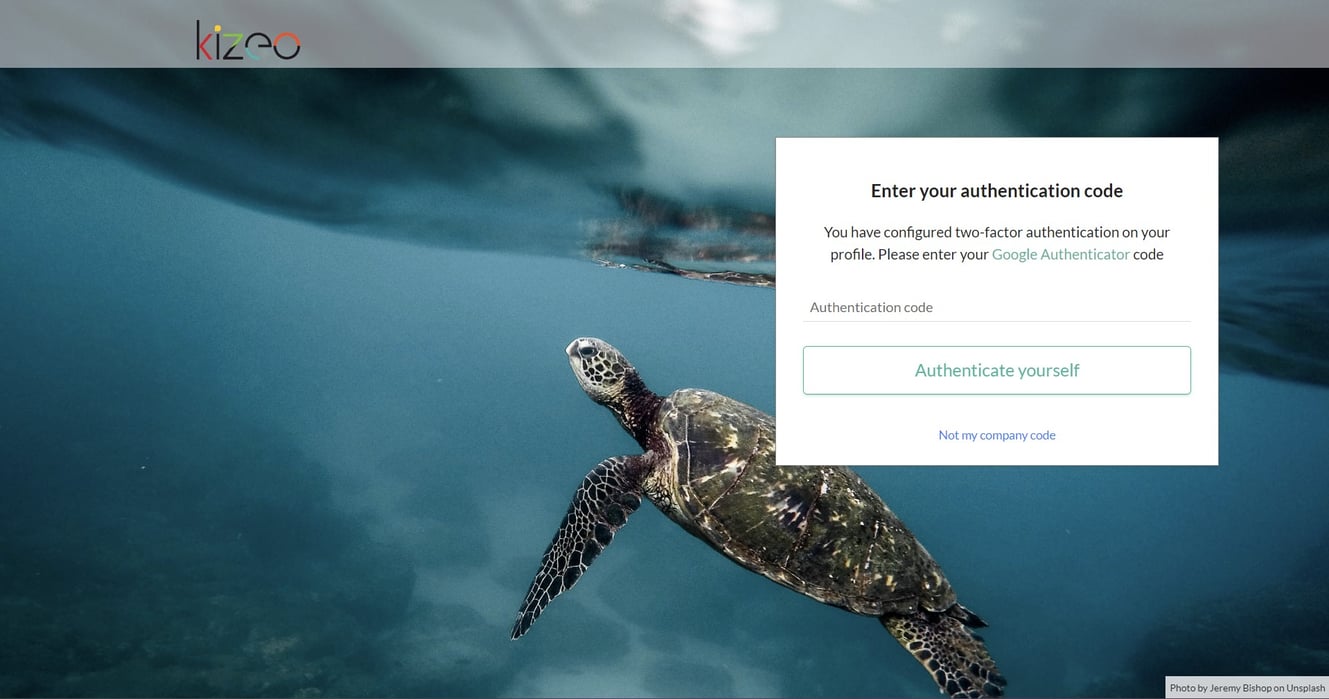Click the Kizeo logo in header
Image resolution: width=1329 pixels, height=699 pixels.
coord(248,40)
